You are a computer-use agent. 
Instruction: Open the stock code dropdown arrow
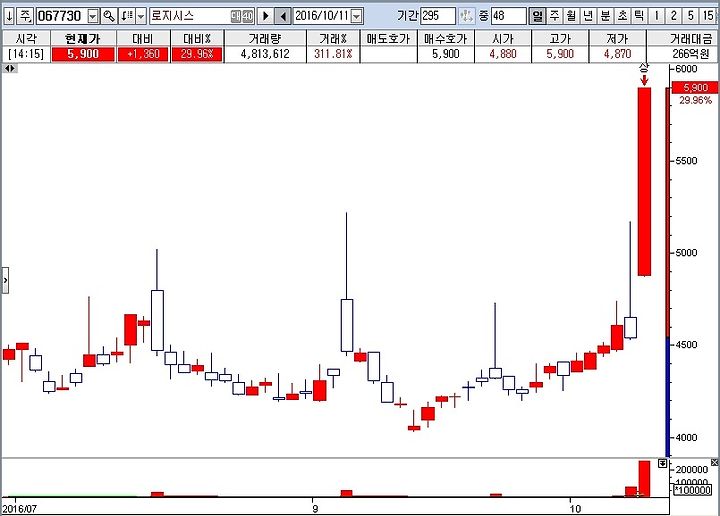coord(93,17)
